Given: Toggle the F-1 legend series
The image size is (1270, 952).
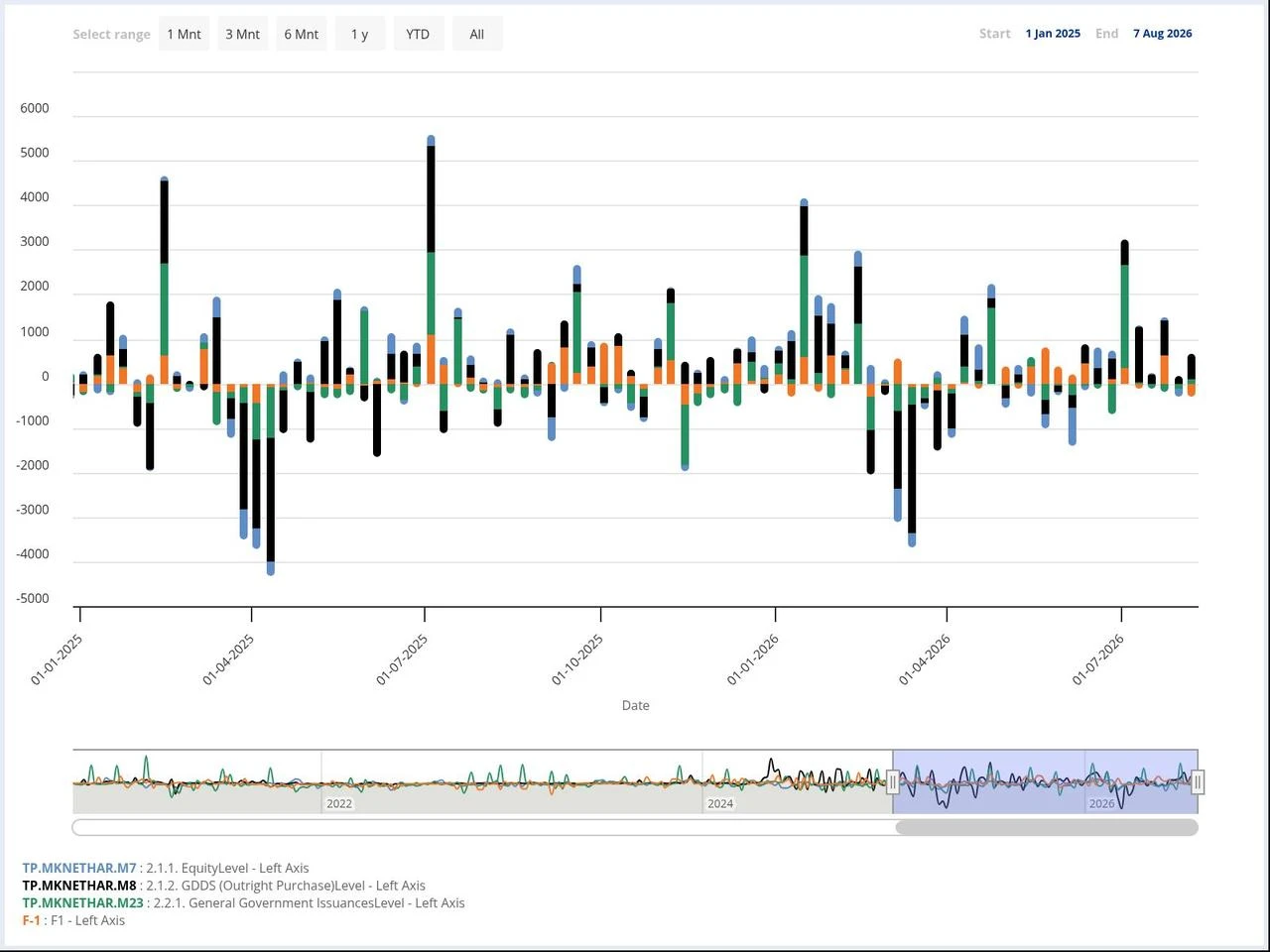Looking at the screenshot, I should click(x=73, y=920).
